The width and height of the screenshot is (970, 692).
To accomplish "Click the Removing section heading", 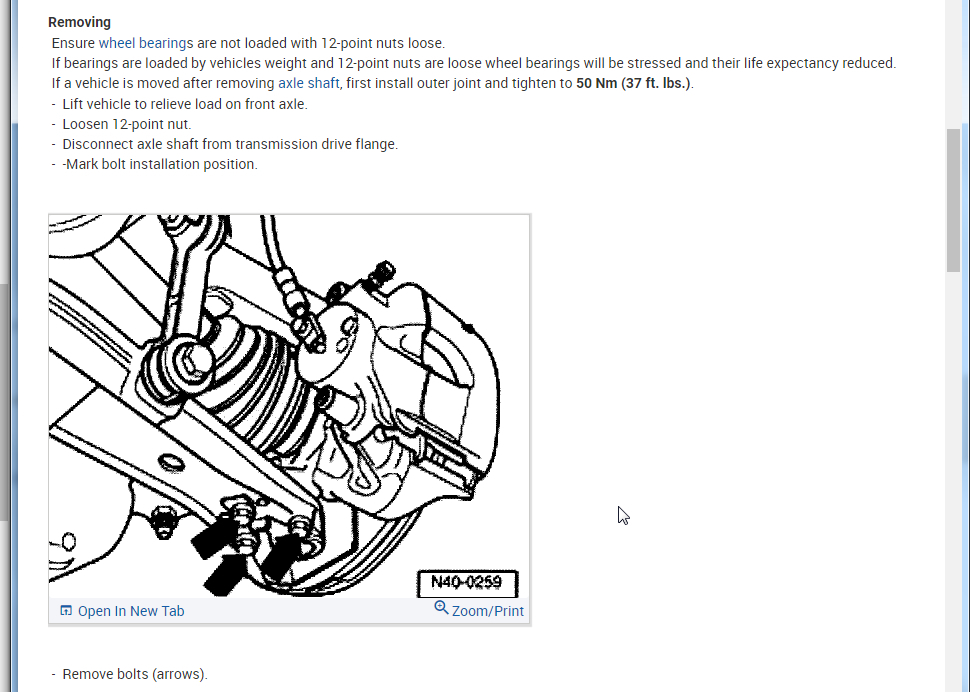I will click(x=80, y=22).
